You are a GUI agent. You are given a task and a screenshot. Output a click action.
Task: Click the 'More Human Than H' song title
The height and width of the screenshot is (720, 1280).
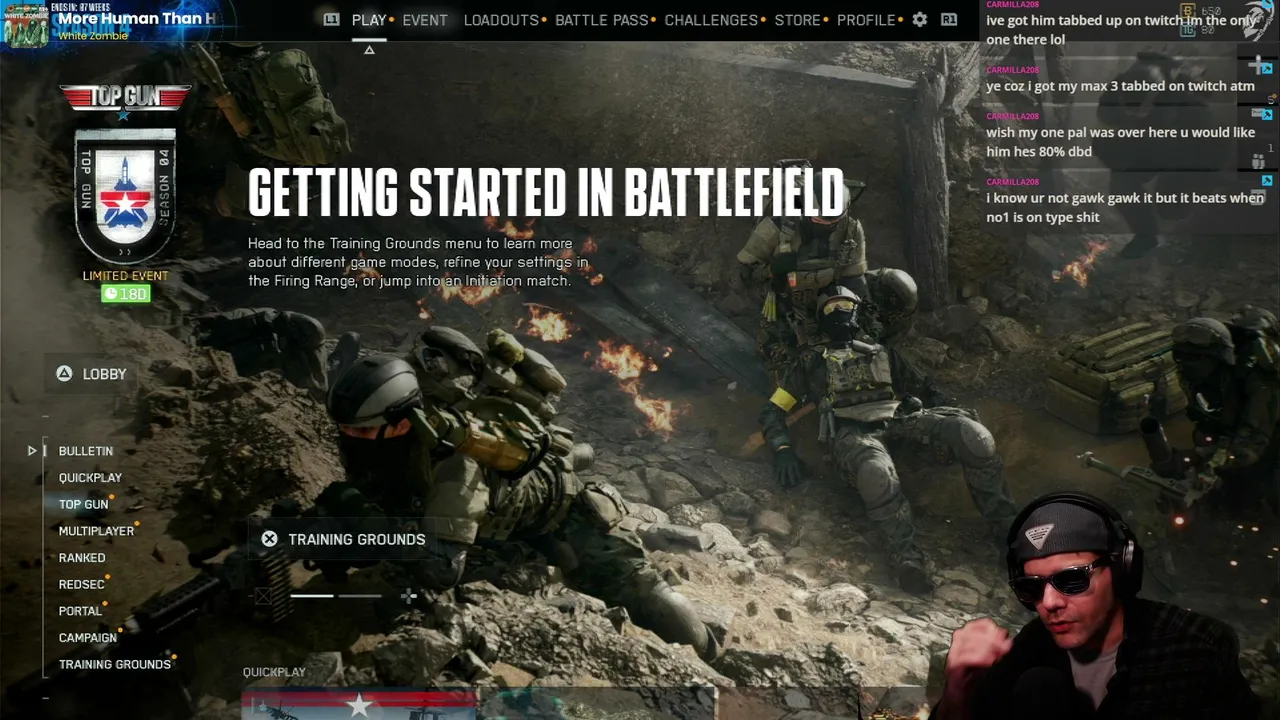click(137, 18)
